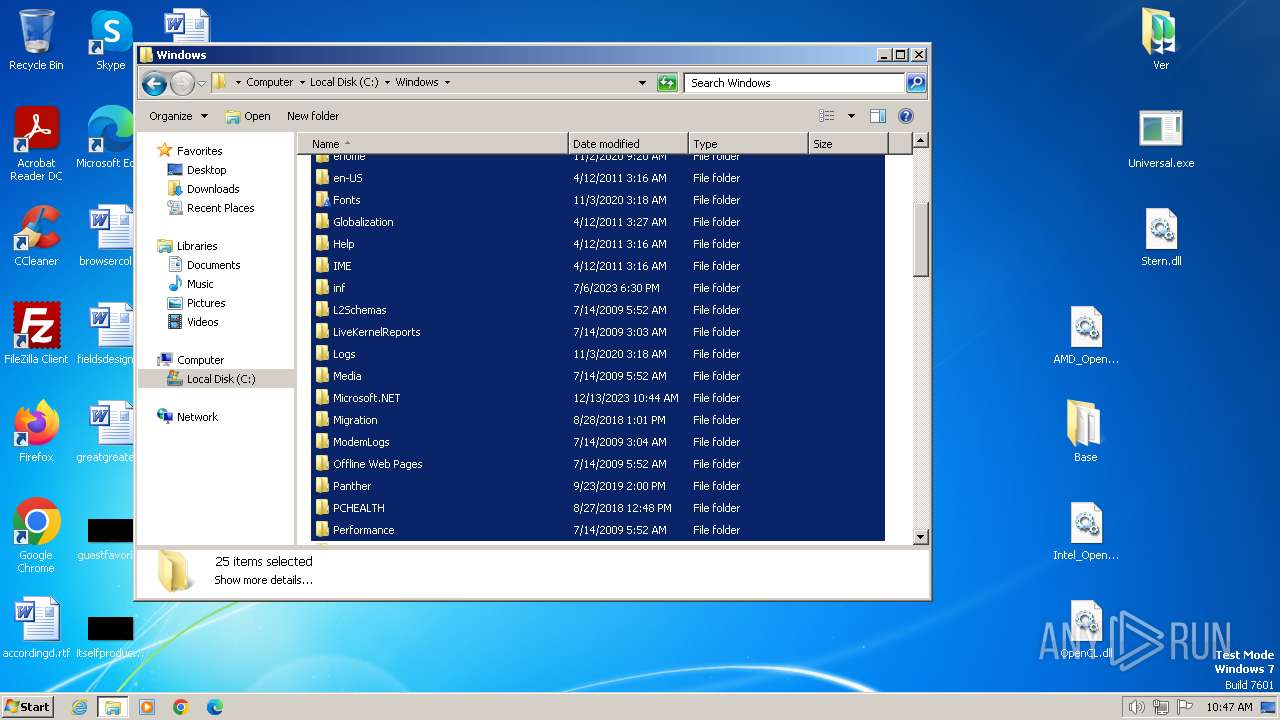Image resolution: width=1280 pixels, height=720 pixels.
Task: Open the view options dropdown arrow
Action: 851,116
